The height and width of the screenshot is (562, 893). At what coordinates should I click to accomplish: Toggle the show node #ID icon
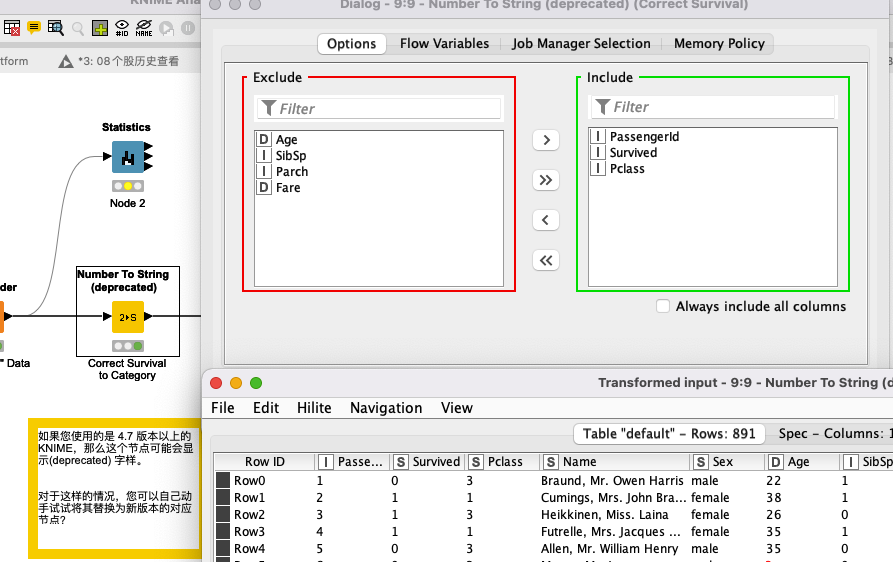click(122, 28)
